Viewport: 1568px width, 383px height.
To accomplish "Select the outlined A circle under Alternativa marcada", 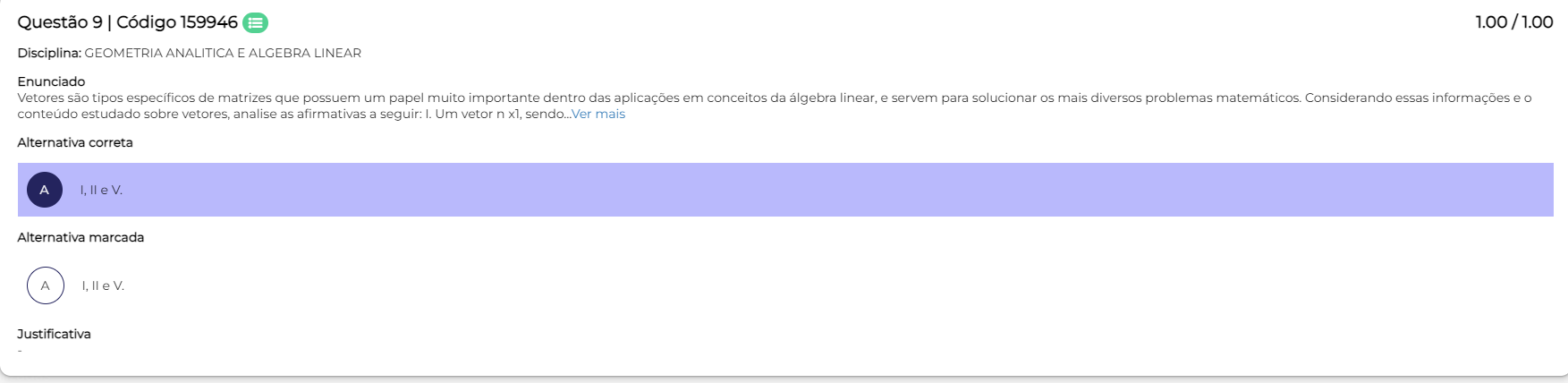I will coord(46,285).
